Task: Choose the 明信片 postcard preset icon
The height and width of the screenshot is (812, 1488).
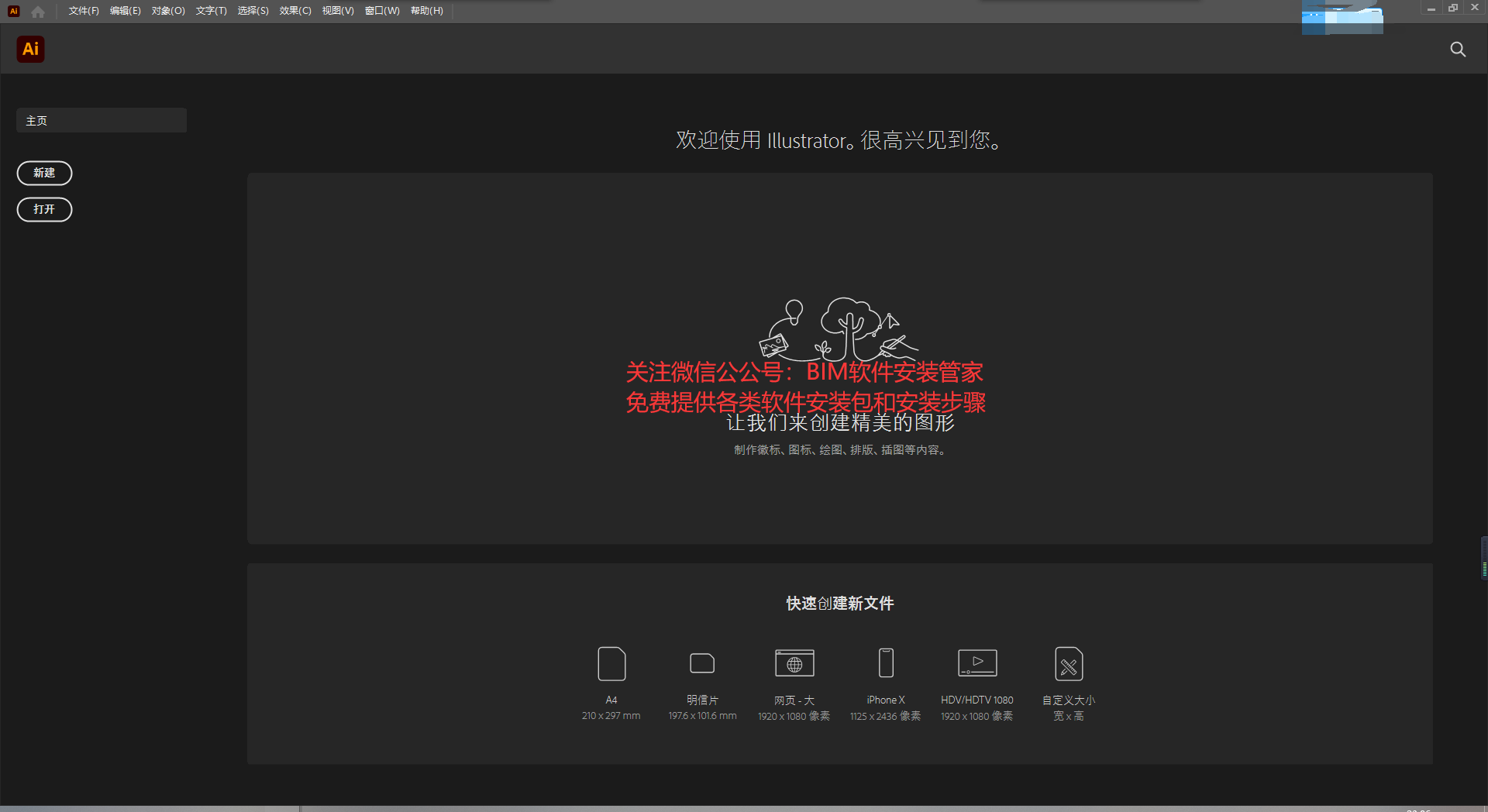Action: (x=702, y=663)
